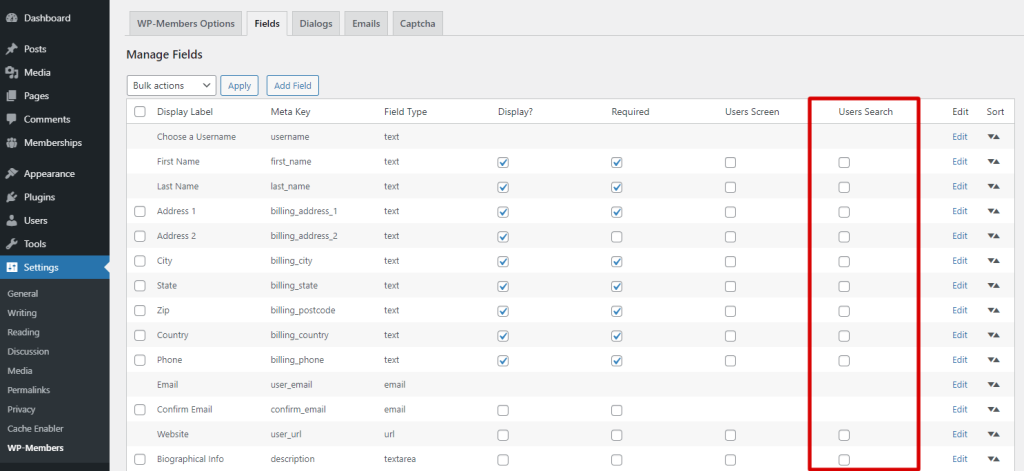
Task: Uncheck Display for First Name field
Action: (503, 162)
